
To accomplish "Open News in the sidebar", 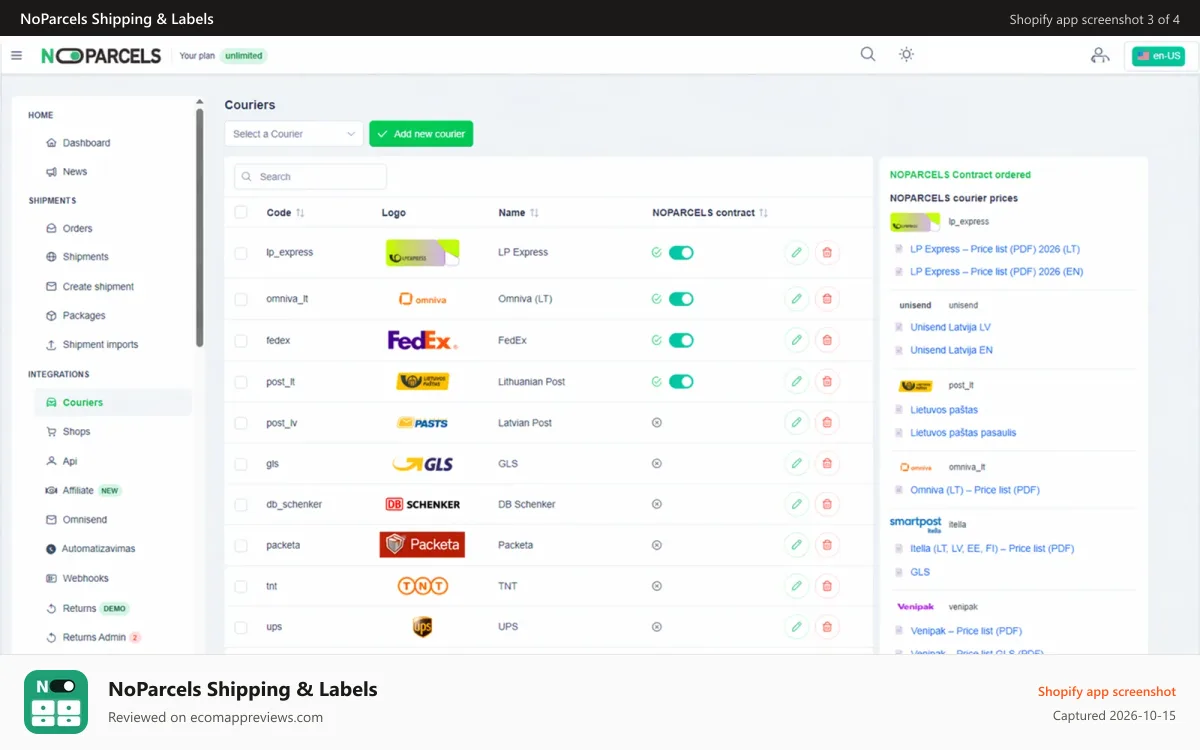I will click(75, 172).
